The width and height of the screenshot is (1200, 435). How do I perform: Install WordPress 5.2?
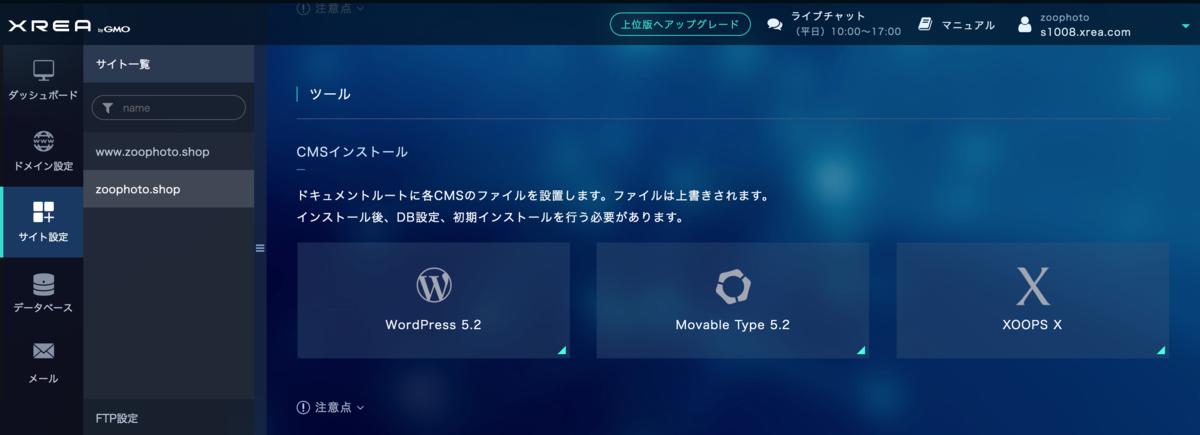(x=433, y=300)
